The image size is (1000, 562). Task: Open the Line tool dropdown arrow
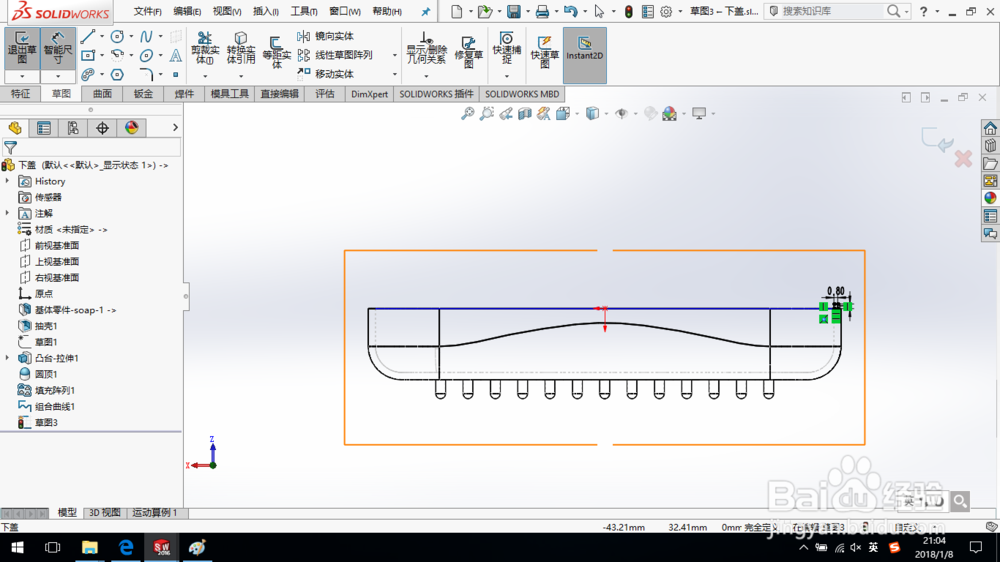point(101,36)
